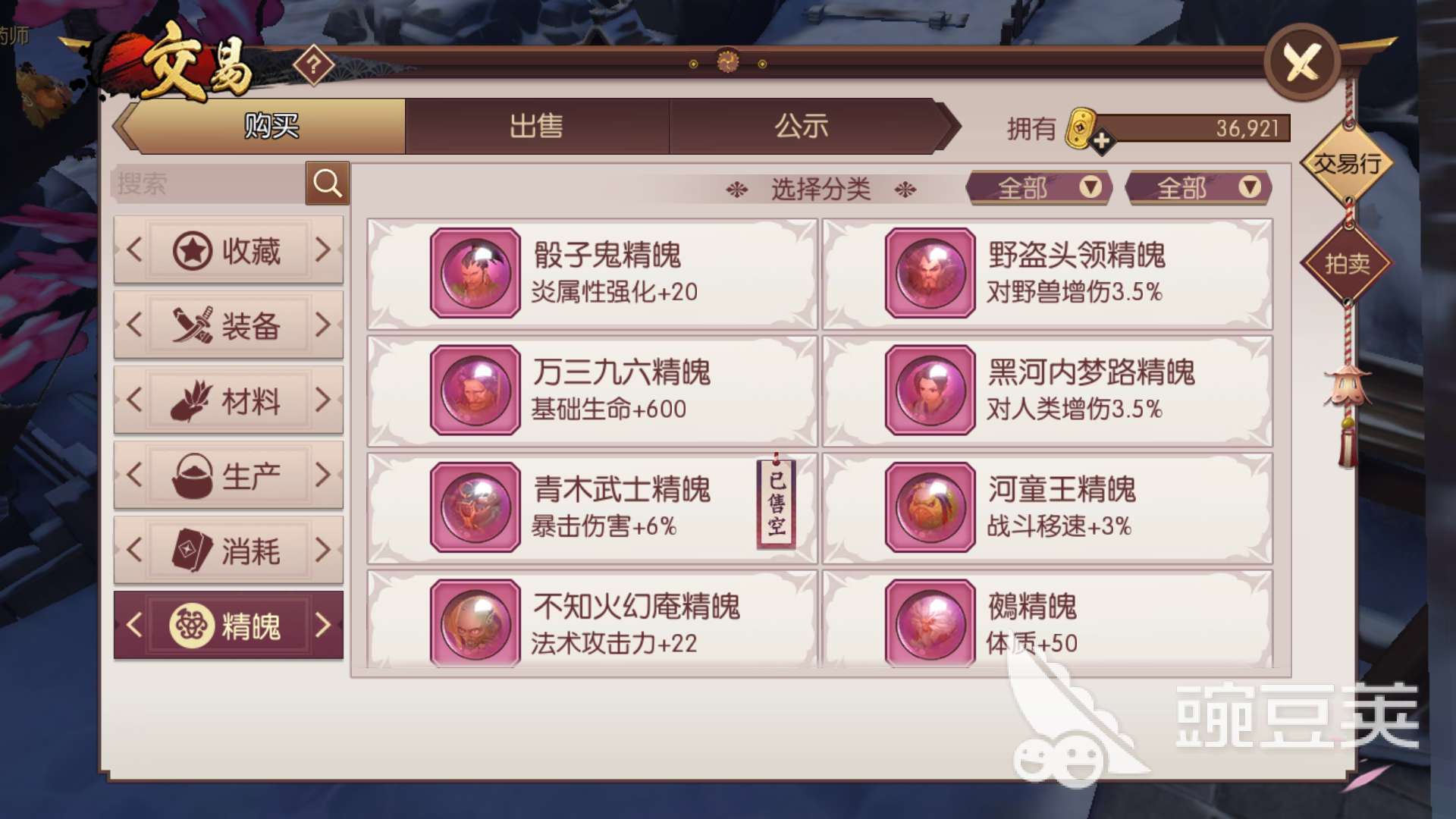Open the second 全部 filter dropdown
Viewport: 1456px width, 819px height.
pos(1199,187)
